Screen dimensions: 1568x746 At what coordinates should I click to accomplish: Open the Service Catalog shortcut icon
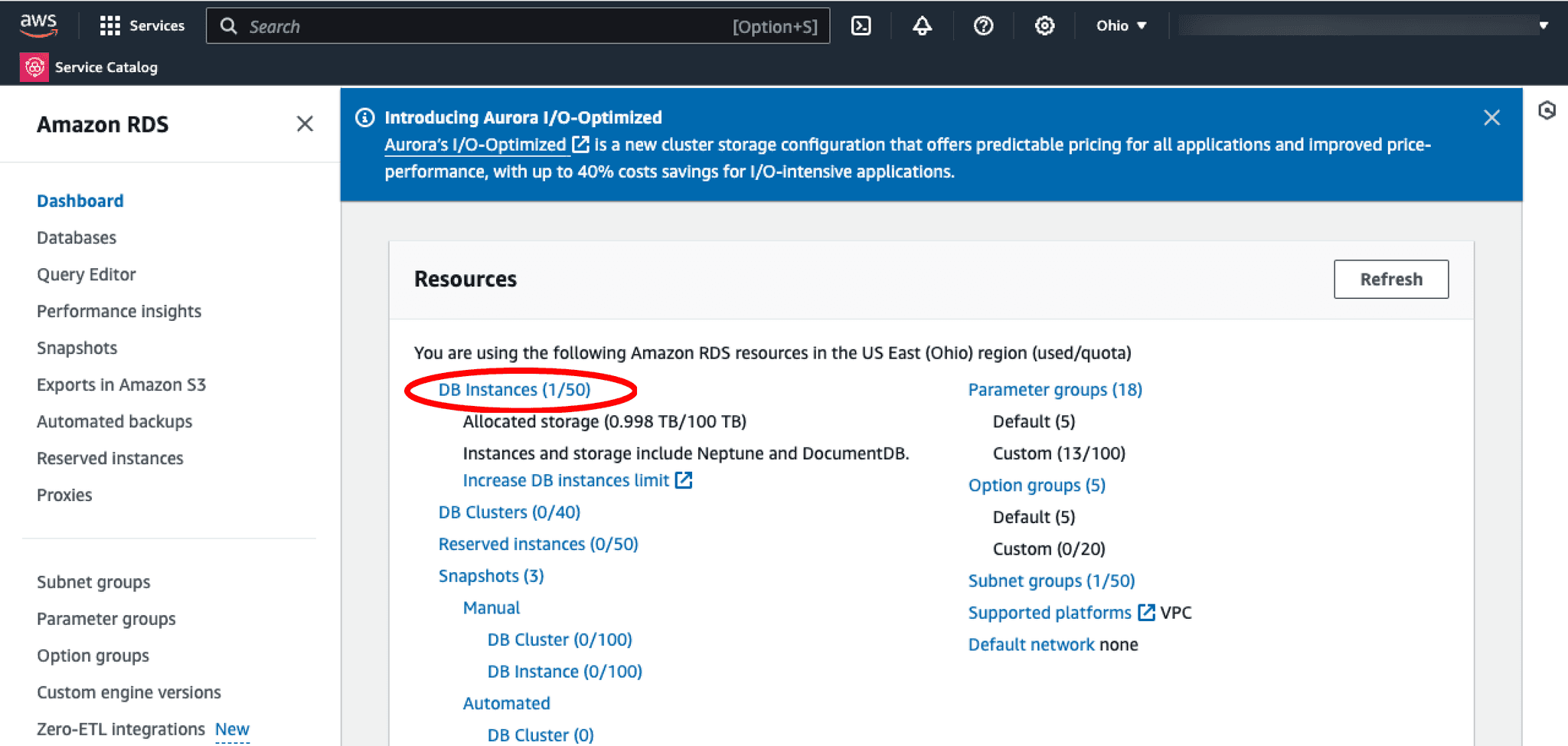point(34,67)
